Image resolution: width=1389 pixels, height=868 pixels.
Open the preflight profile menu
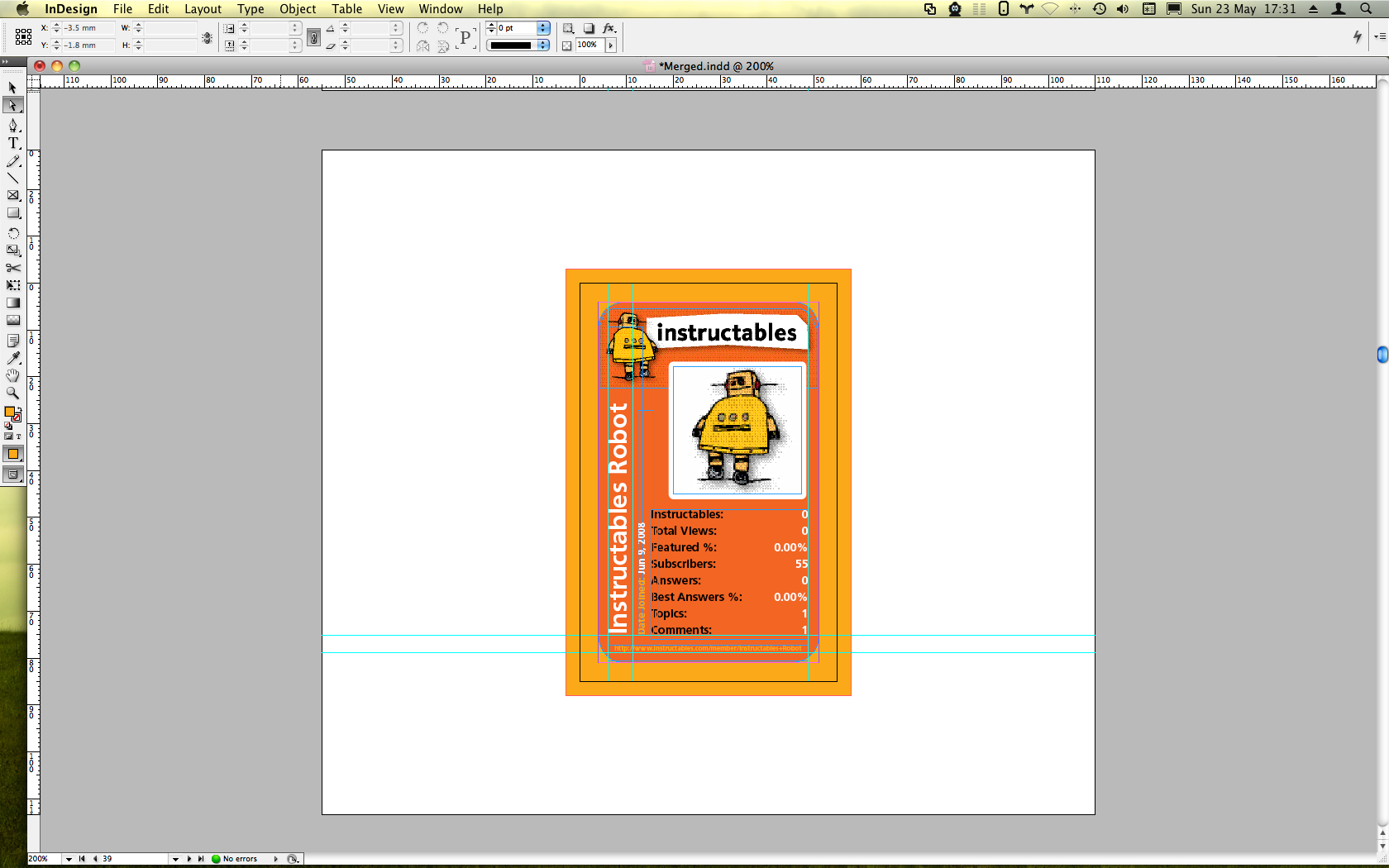pos(276,859)
